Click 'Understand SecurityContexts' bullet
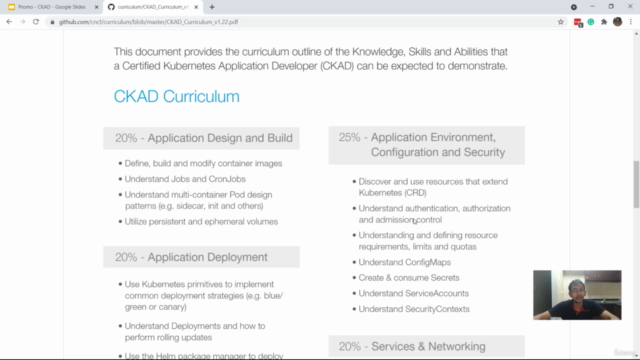Screen dimensions: 640x360 click(414, 309)
